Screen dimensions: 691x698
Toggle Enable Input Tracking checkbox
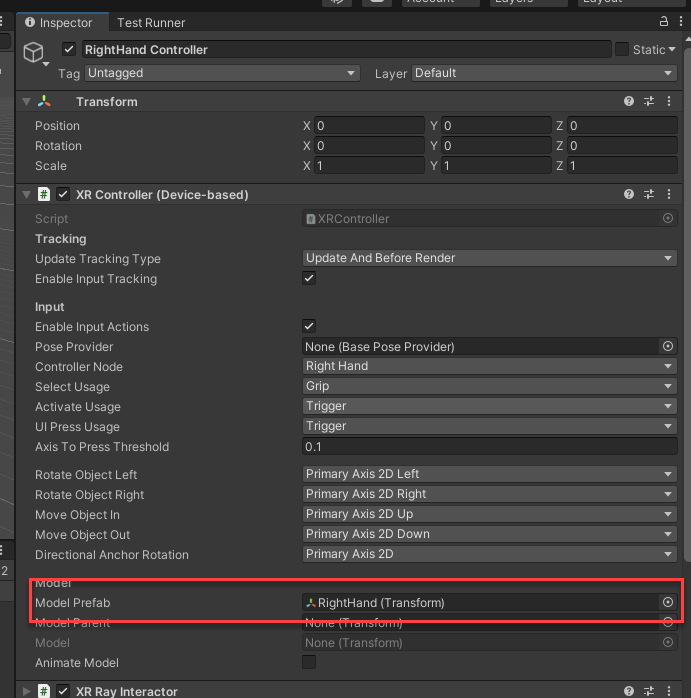coord(309,278)
